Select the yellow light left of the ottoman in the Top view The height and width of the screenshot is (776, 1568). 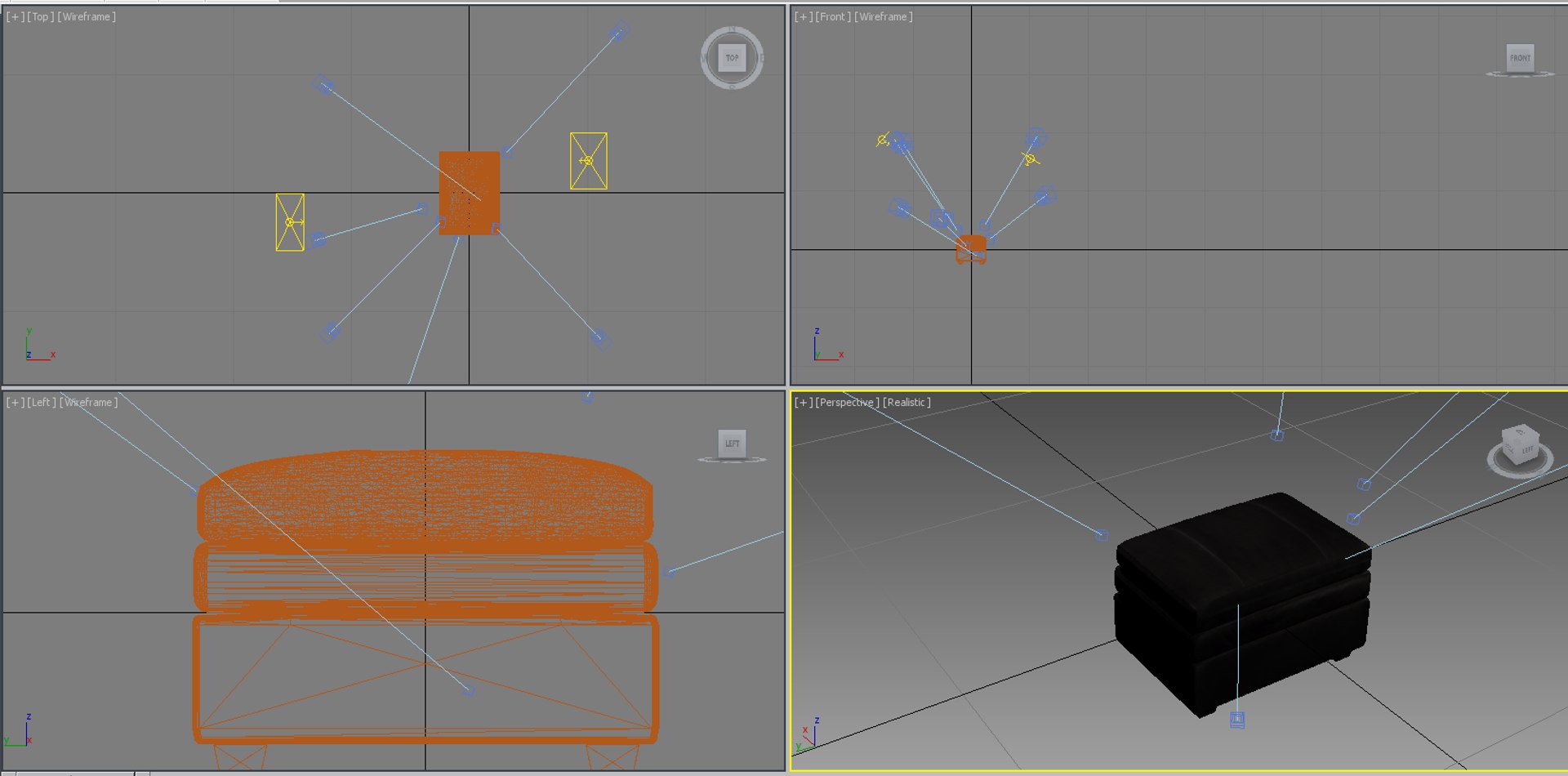click(x=290, y=222)
